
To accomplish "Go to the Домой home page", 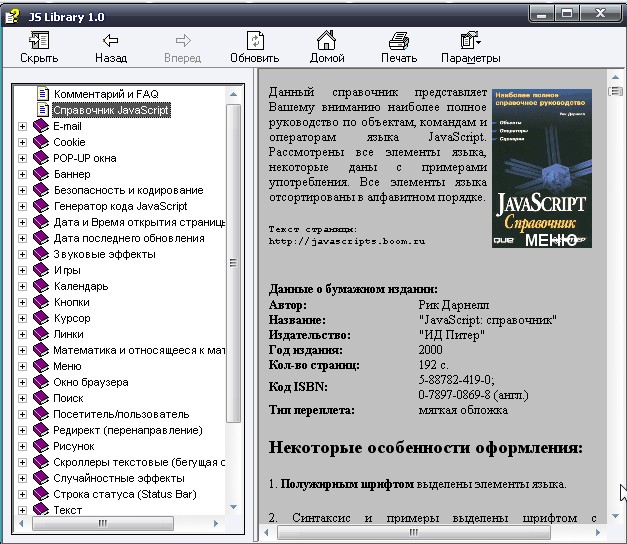I will point(326,40).
